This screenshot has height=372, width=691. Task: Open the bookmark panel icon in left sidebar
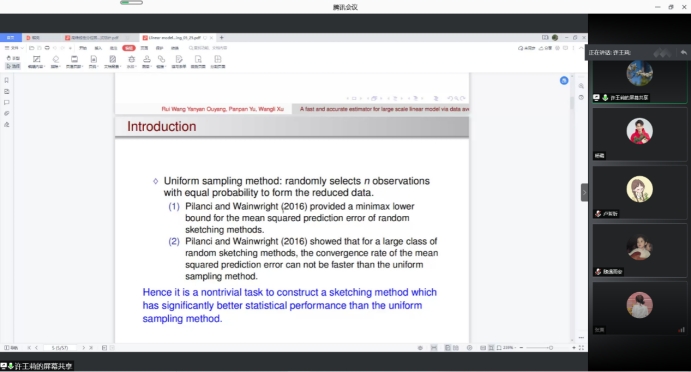pos(7,80)
